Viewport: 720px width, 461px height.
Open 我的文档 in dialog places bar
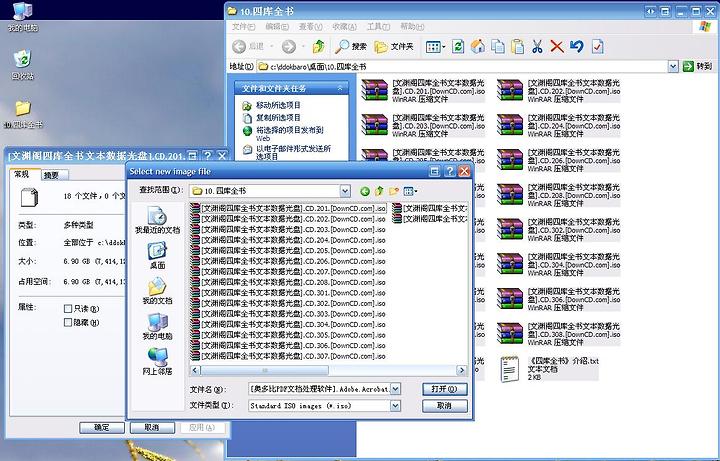click(157, 291)
